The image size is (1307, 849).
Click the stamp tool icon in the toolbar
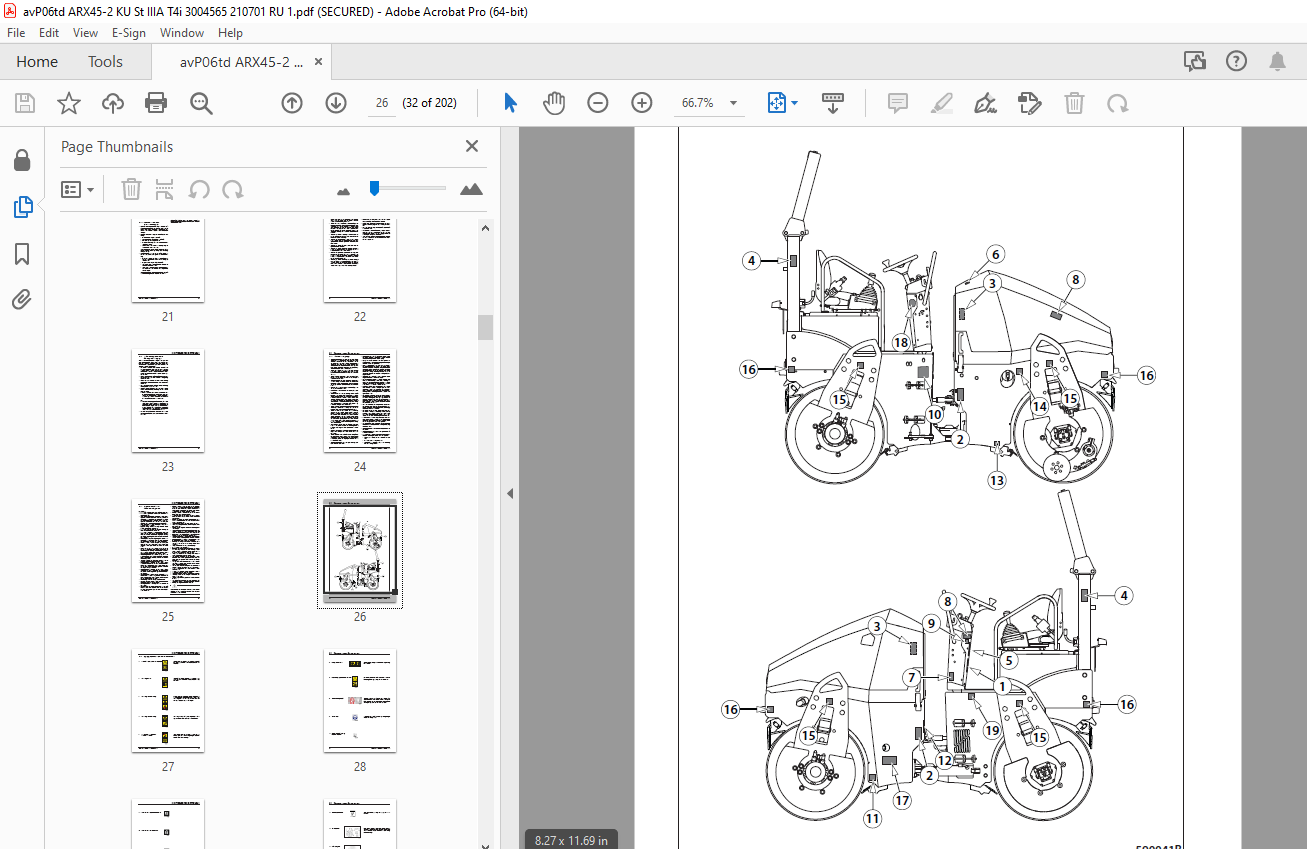tap(1030, 103)
